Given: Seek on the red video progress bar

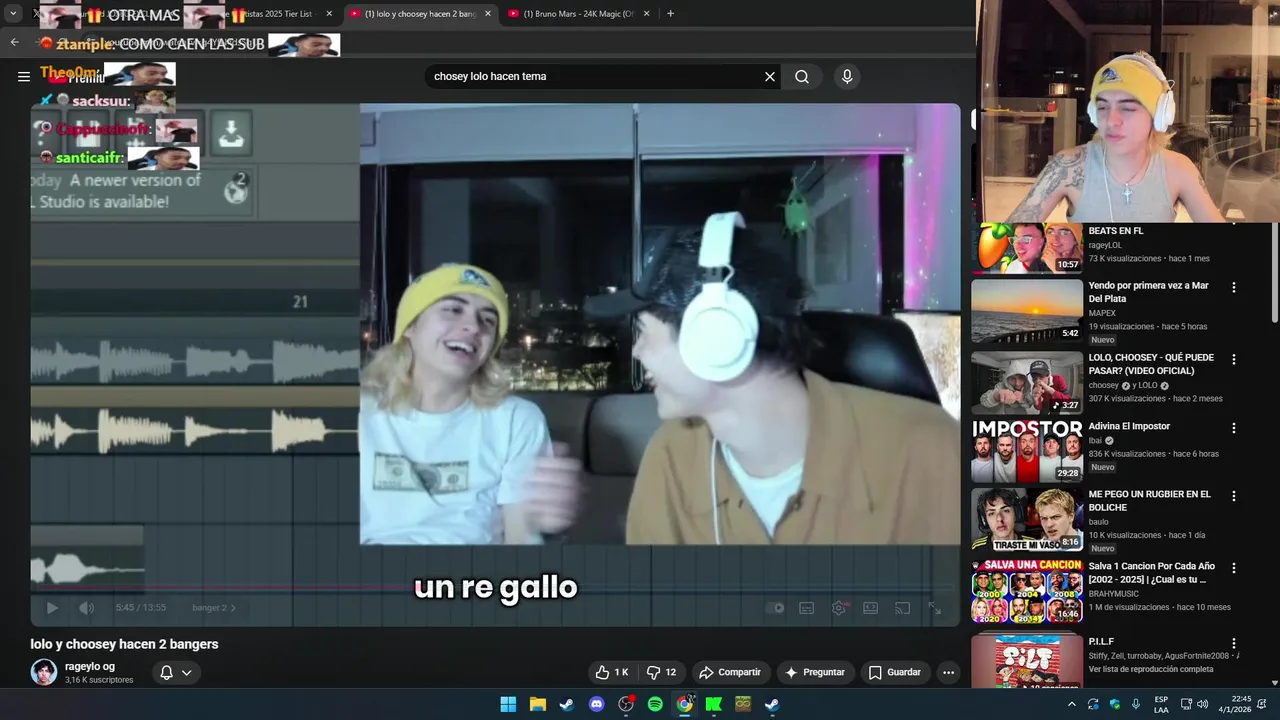Looking at the screenshot, I should [495, 589].
